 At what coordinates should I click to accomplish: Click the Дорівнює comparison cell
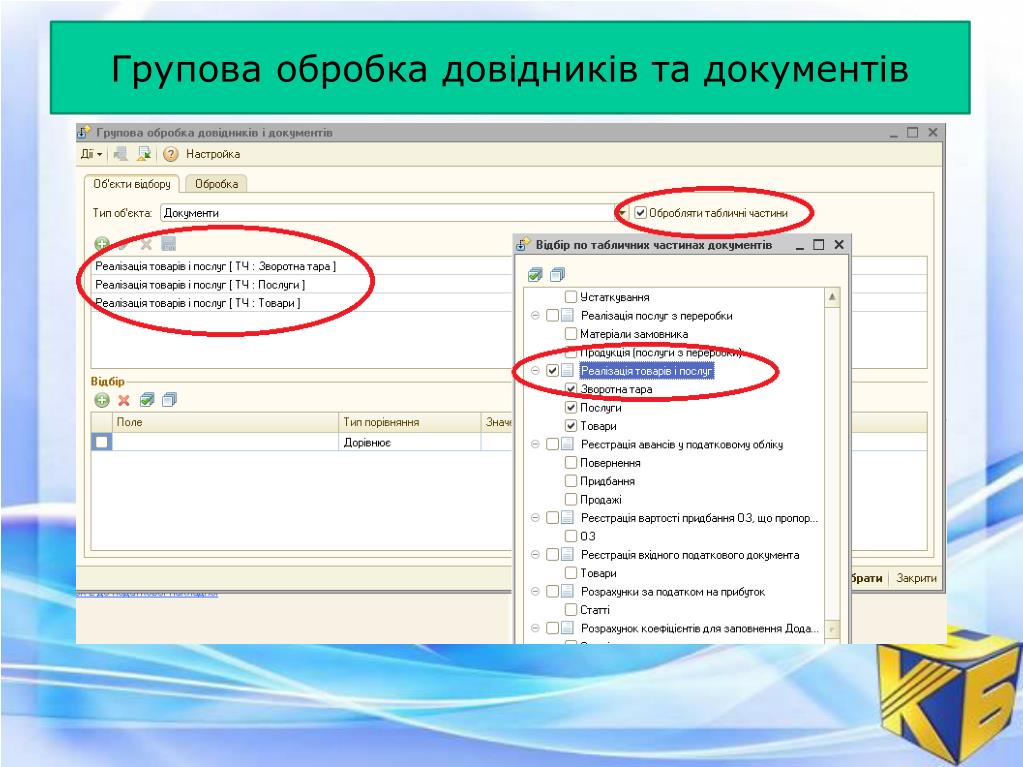tap(410, 442)
